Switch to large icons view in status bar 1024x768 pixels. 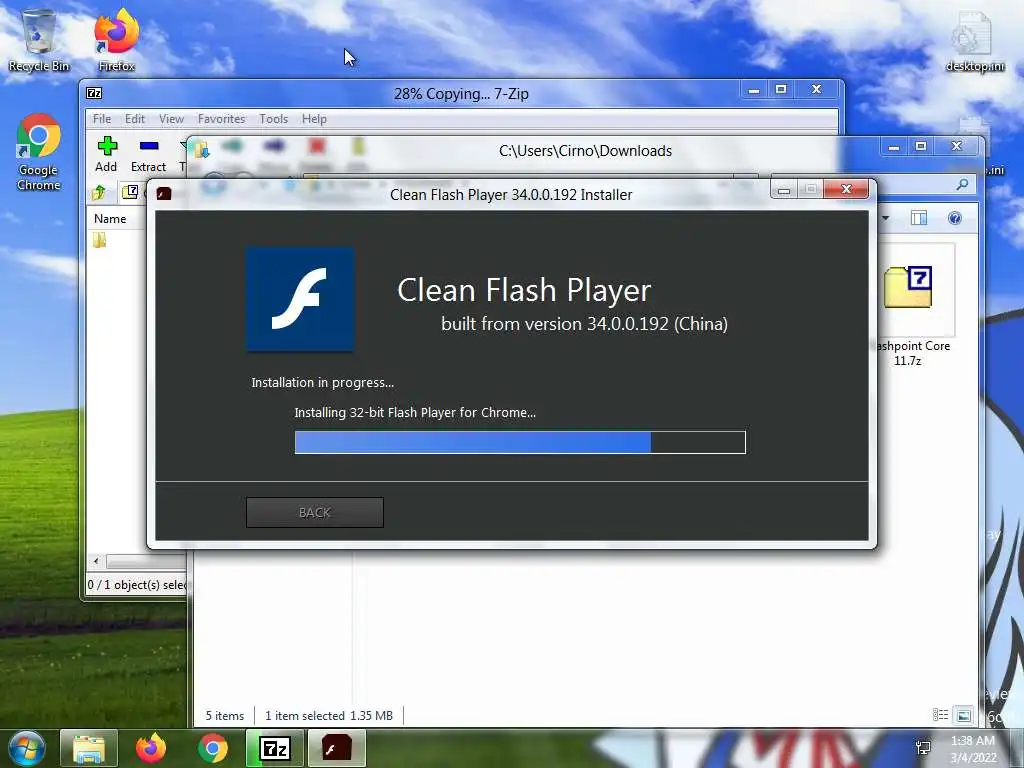coord(964,715)
